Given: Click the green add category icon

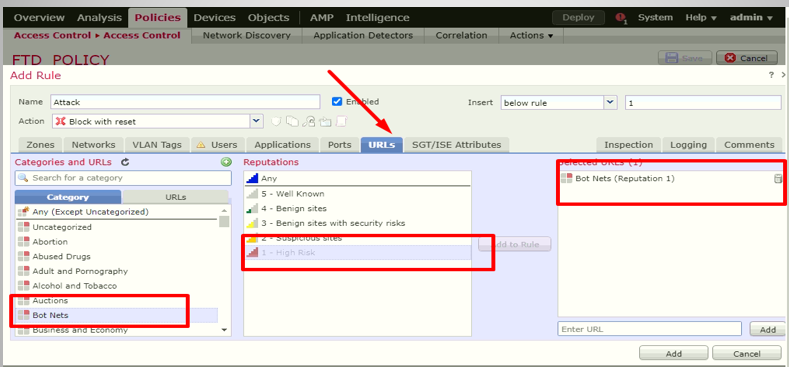Looking at the screenshot, I should tap(226, 162).
